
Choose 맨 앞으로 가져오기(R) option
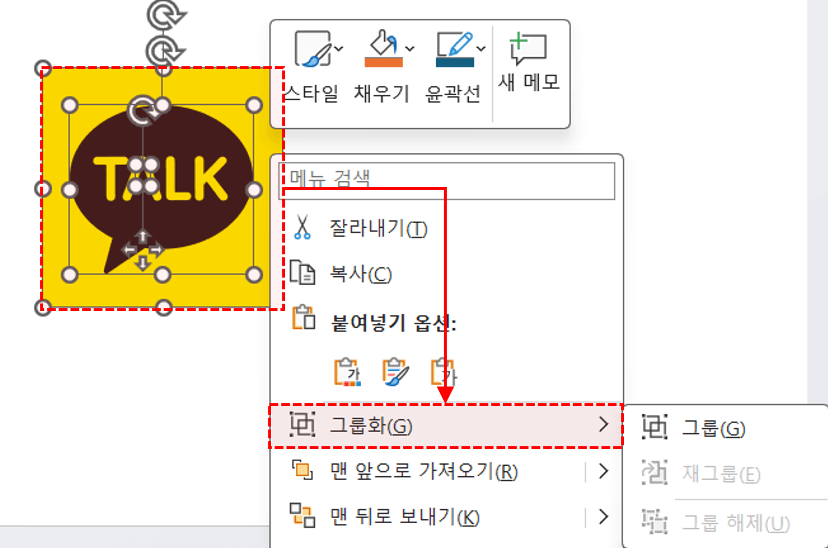424,471
